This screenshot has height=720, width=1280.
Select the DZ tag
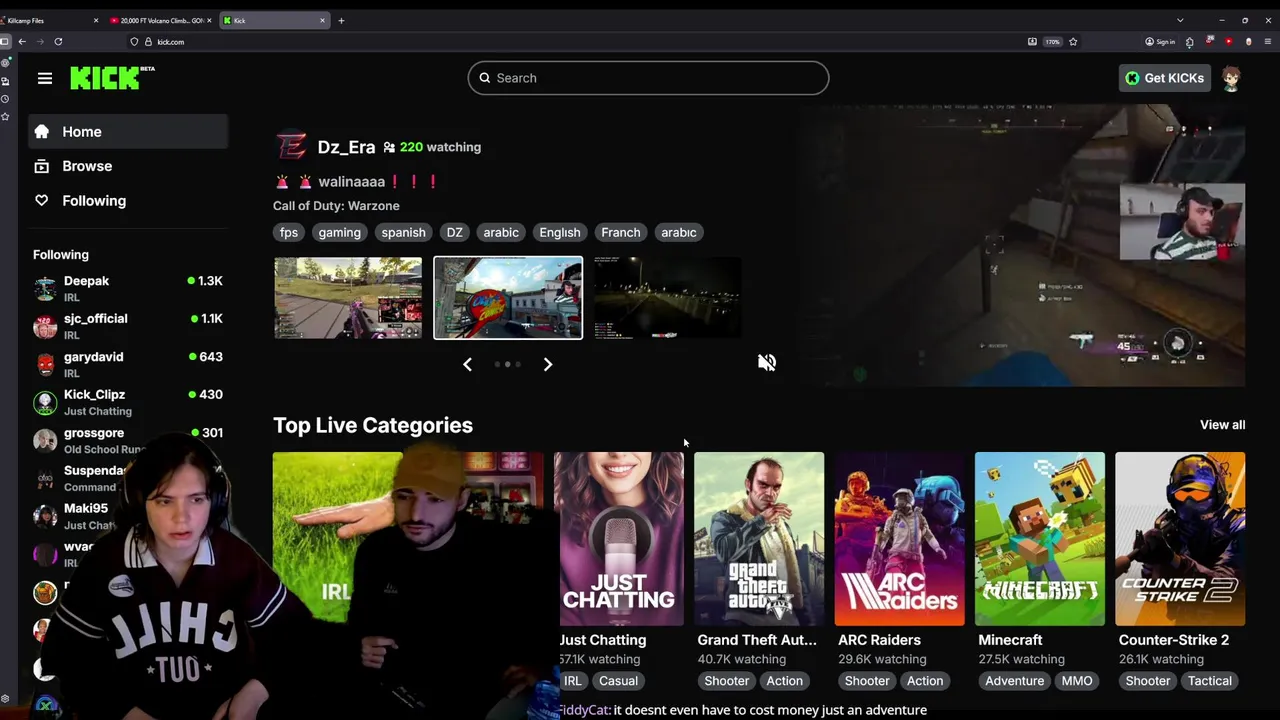point(454,232)
